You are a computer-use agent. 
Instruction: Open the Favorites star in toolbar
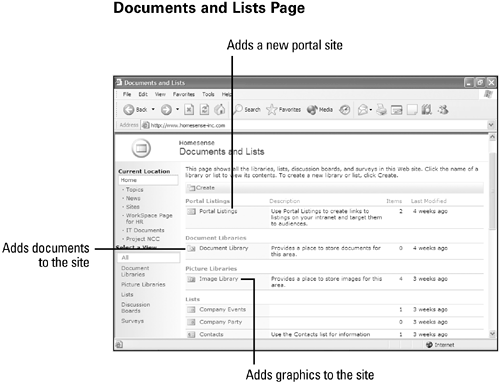[x=272, y=109]
